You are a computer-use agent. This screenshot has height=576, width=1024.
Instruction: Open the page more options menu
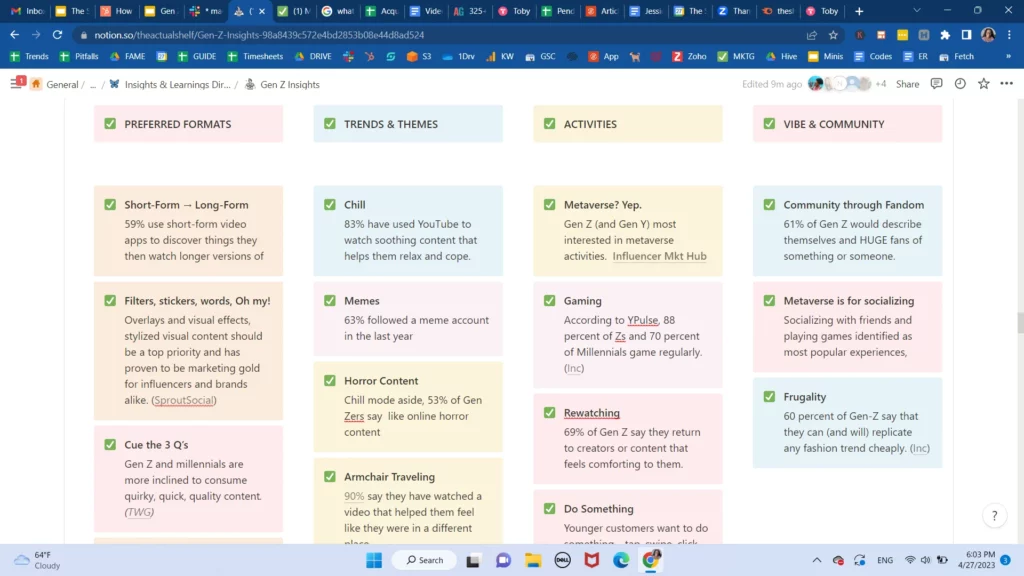pos(1007,84)
